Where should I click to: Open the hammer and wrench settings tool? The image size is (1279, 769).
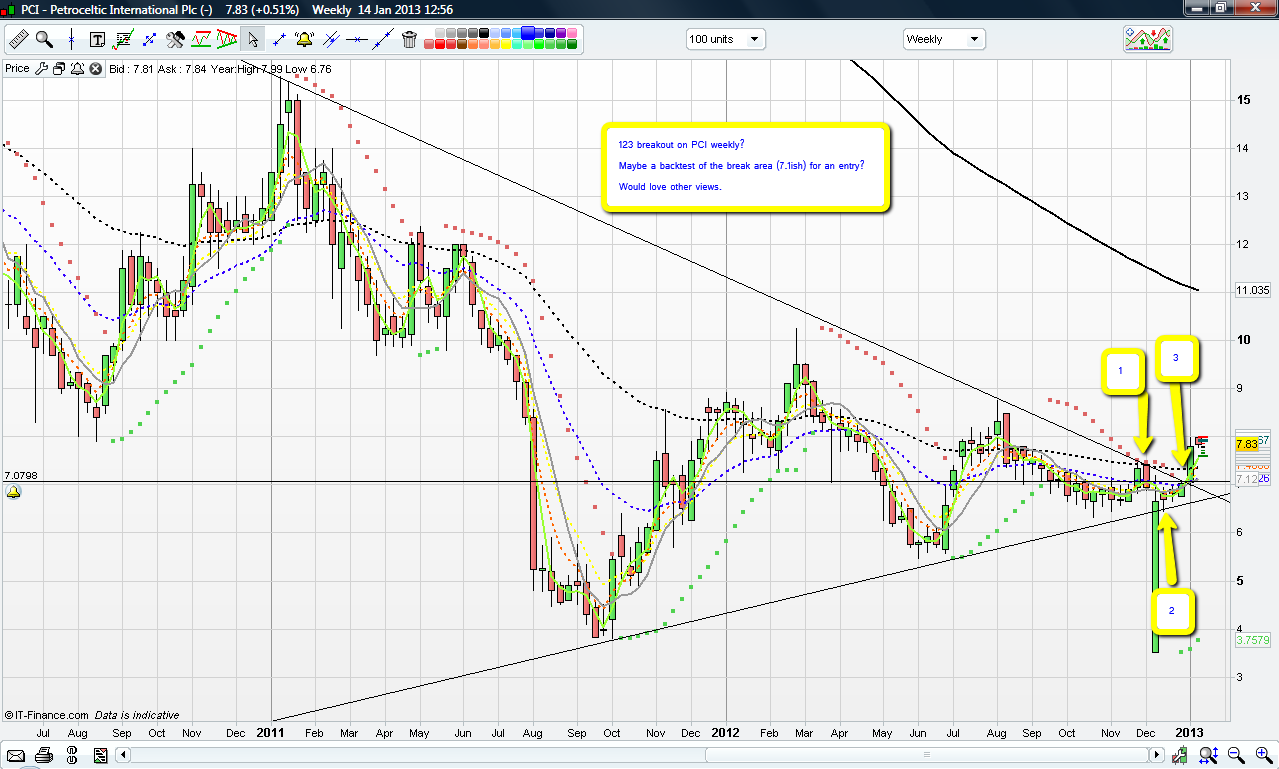point(175,40)
